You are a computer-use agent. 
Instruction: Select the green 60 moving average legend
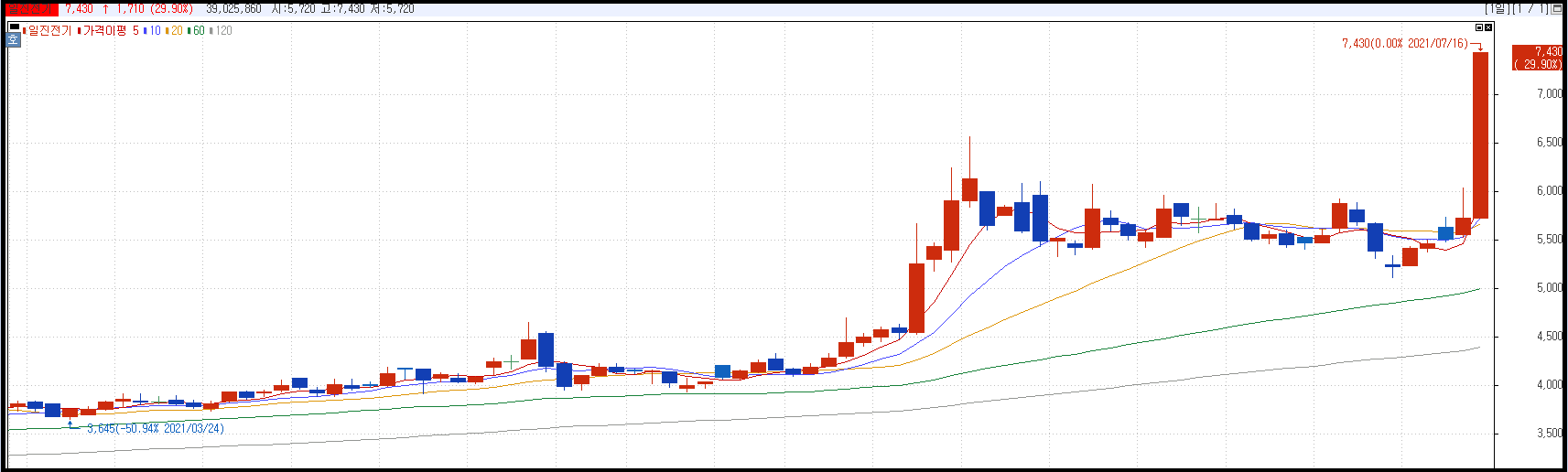(196, 30)
